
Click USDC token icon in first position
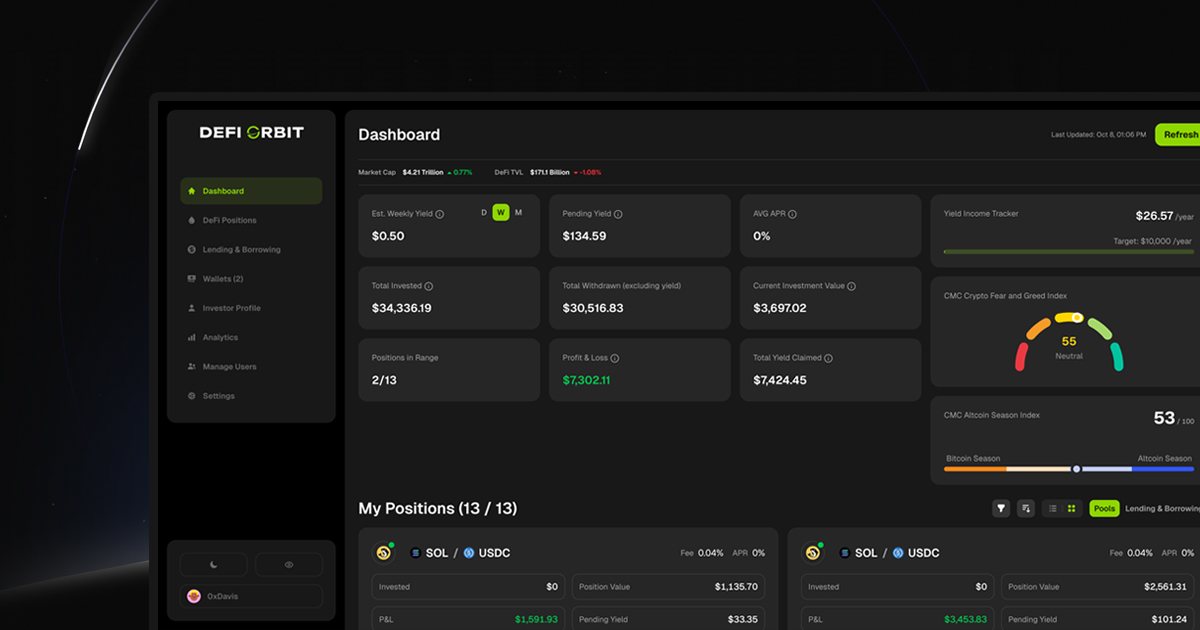467,553
